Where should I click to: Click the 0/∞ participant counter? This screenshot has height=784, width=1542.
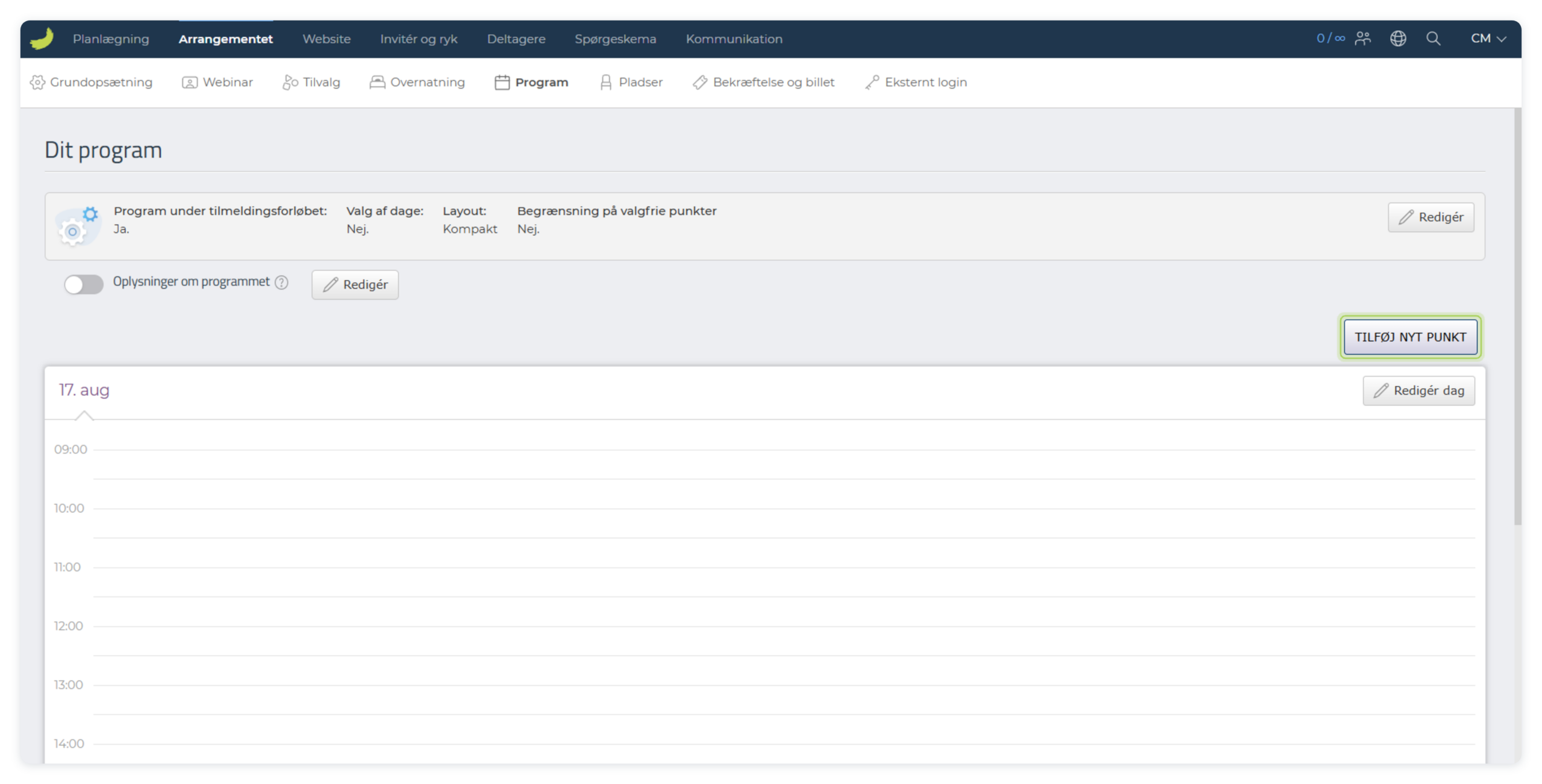pos(1331,39)
